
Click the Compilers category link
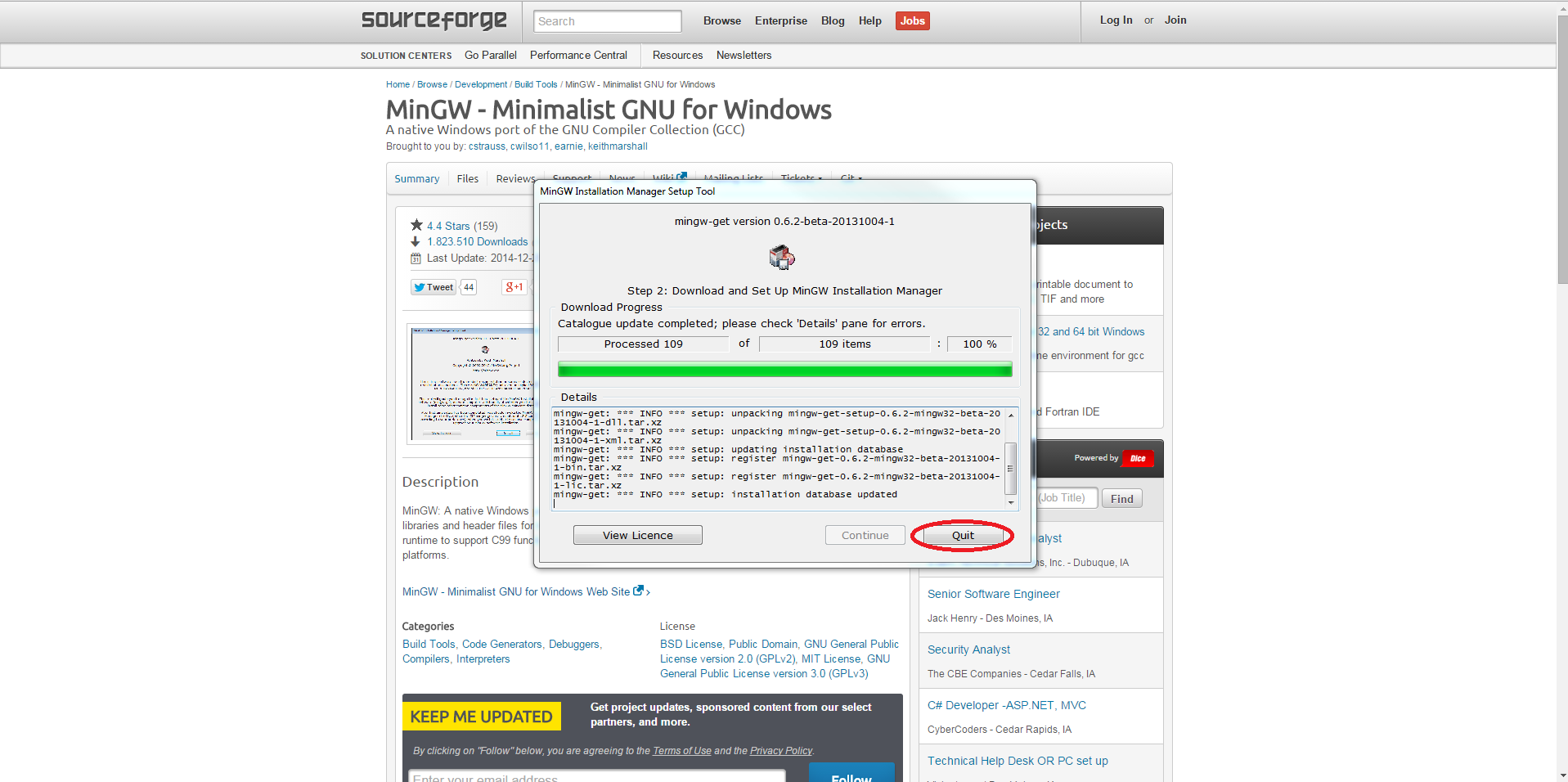[x=426, y=658]
